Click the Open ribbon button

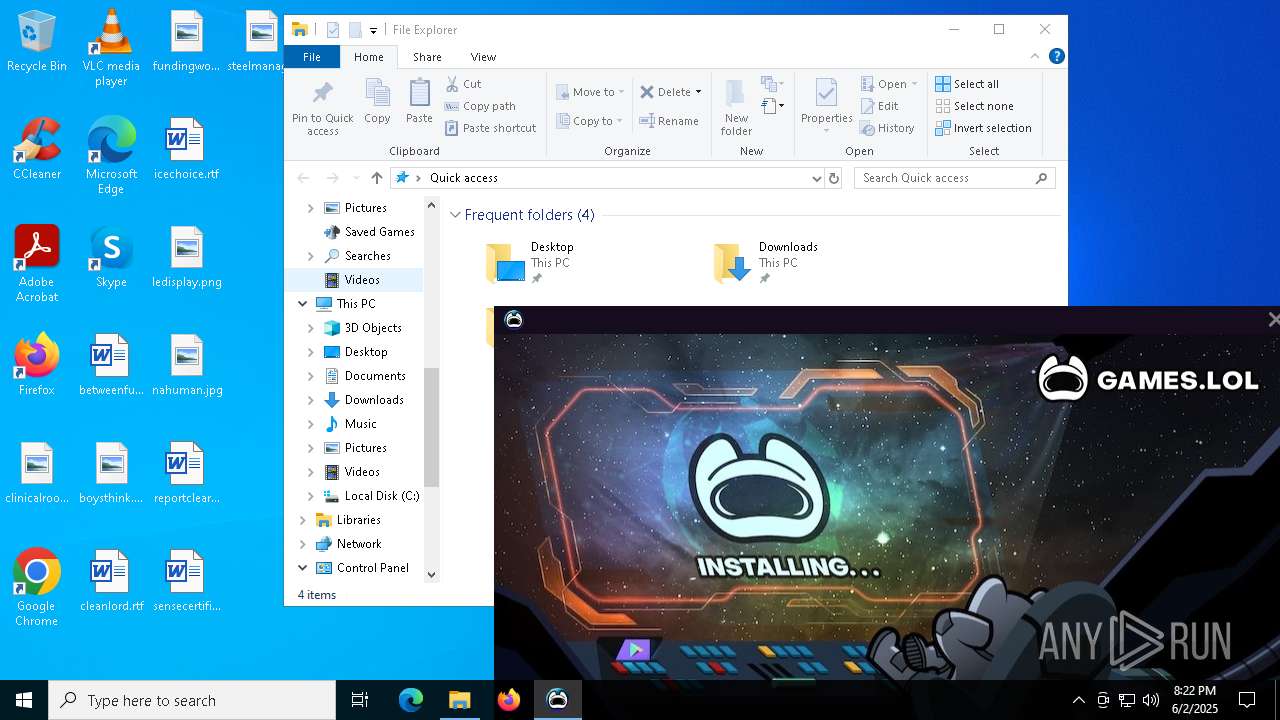888,84
